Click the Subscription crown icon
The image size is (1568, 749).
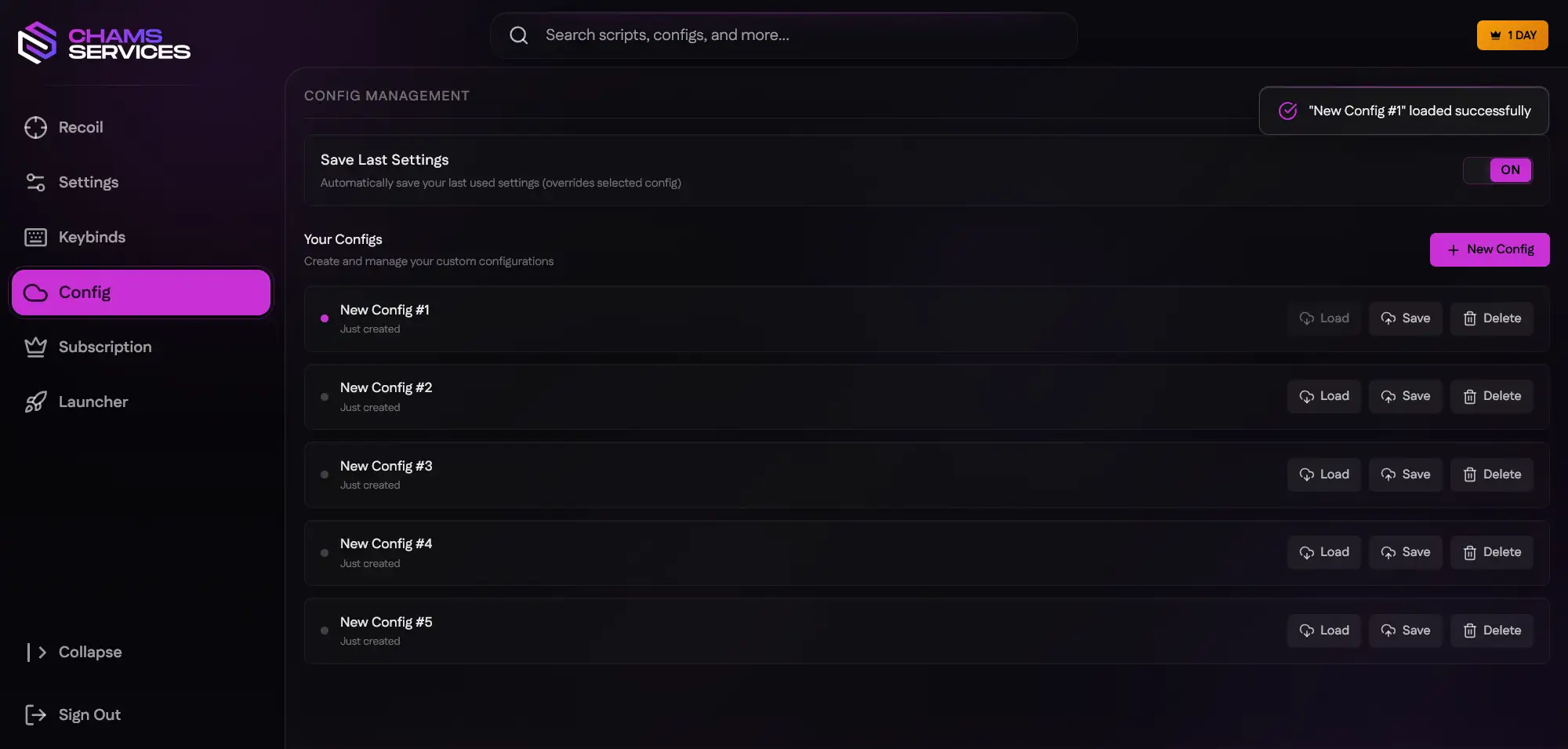pyautogui.click(x=35, y=347)
